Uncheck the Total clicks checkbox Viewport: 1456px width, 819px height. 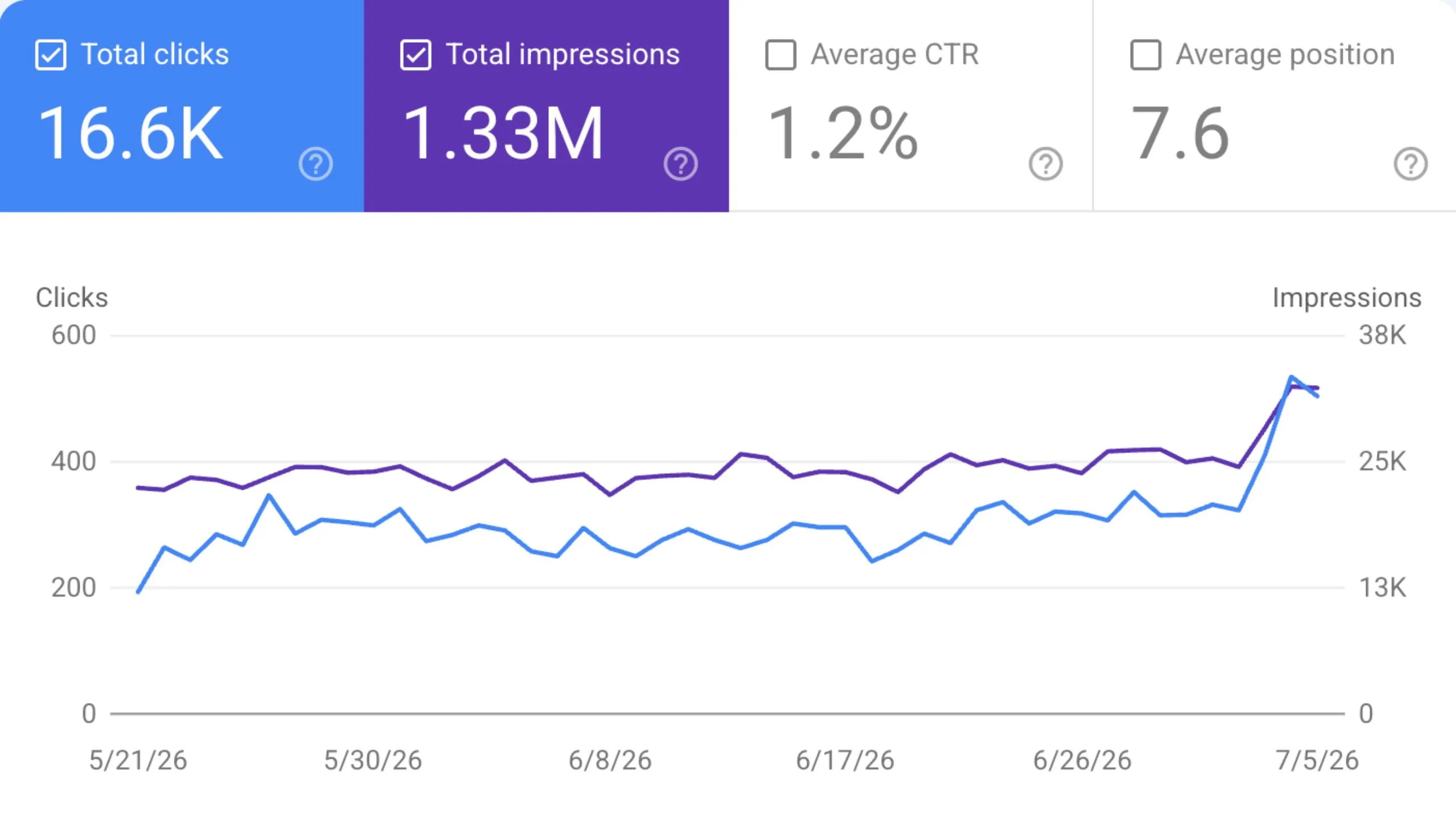point(51,55)
